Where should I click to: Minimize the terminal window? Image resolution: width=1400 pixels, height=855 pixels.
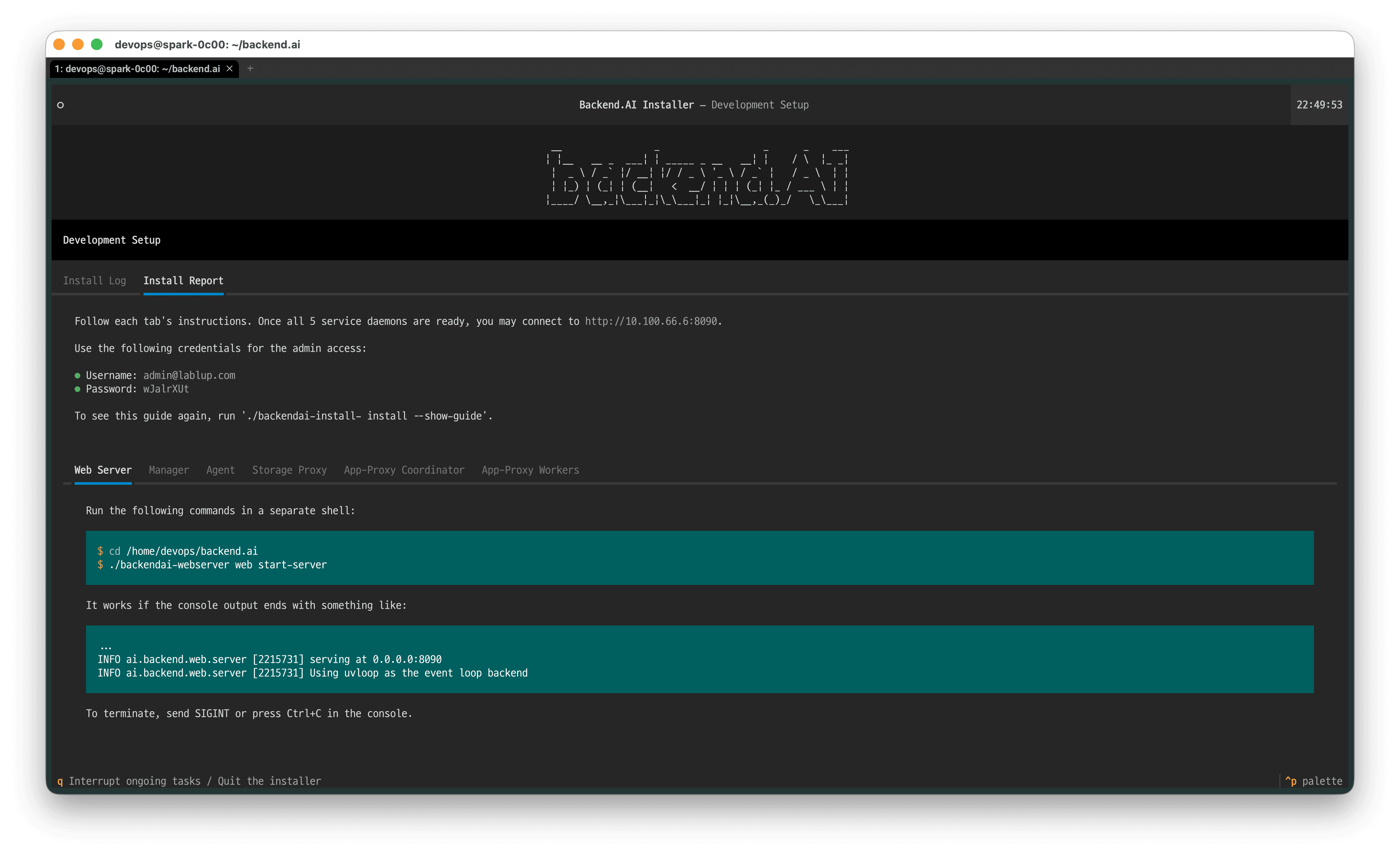[78, 44]
